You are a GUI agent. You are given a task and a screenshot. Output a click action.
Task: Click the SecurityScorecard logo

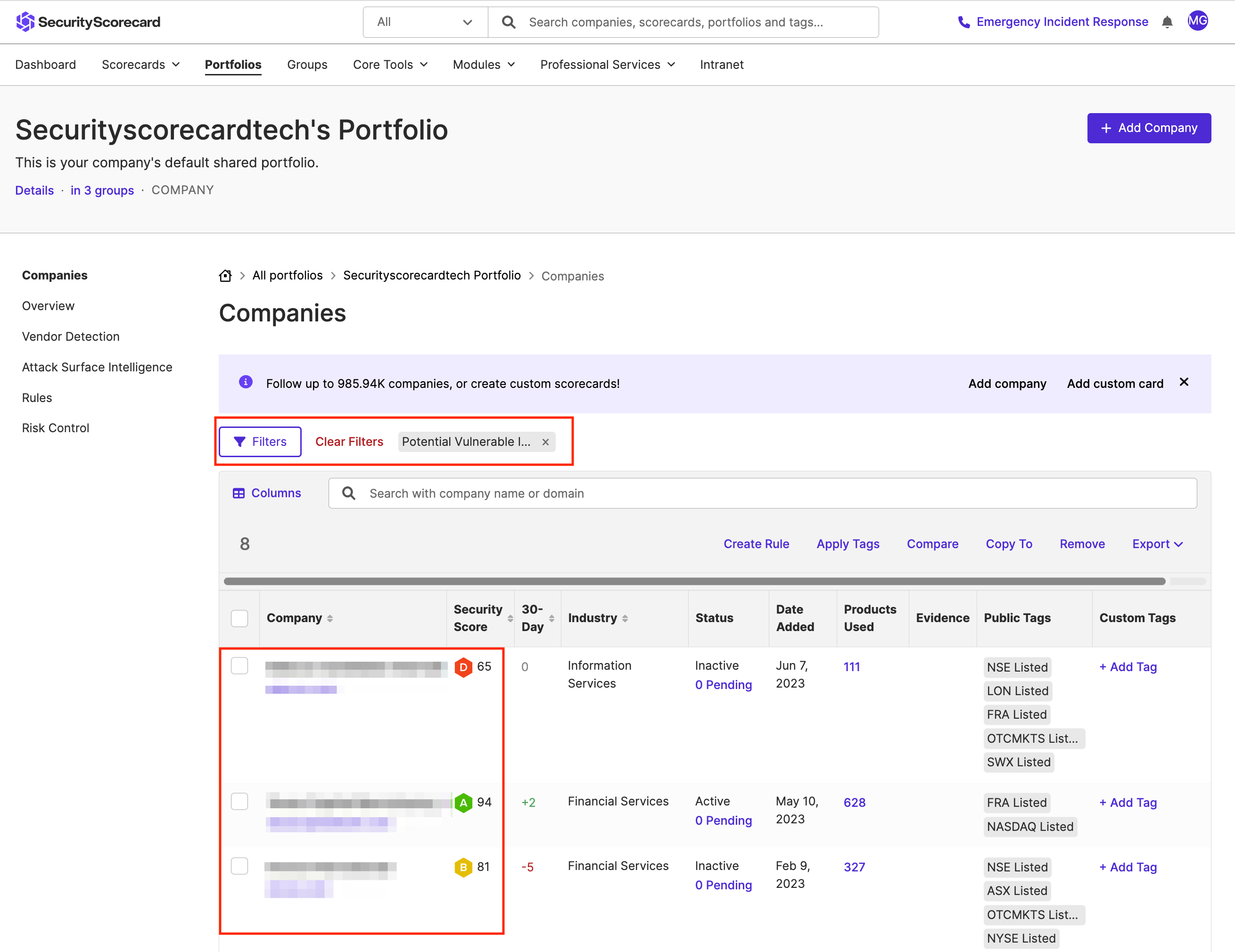coord(88,22)
